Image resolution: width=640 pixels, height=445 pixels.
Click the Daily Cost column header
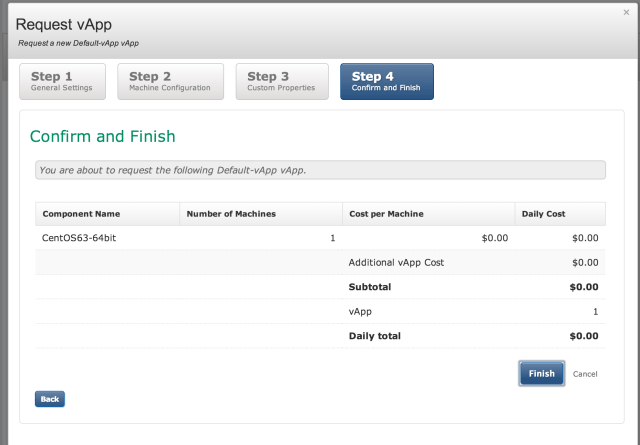tap(544, 214)
